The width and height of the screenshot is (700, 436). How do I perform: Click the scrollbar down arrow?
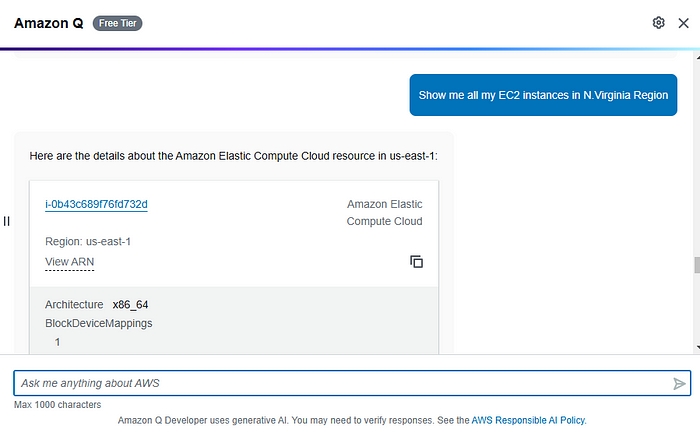[x=695, y=347]
